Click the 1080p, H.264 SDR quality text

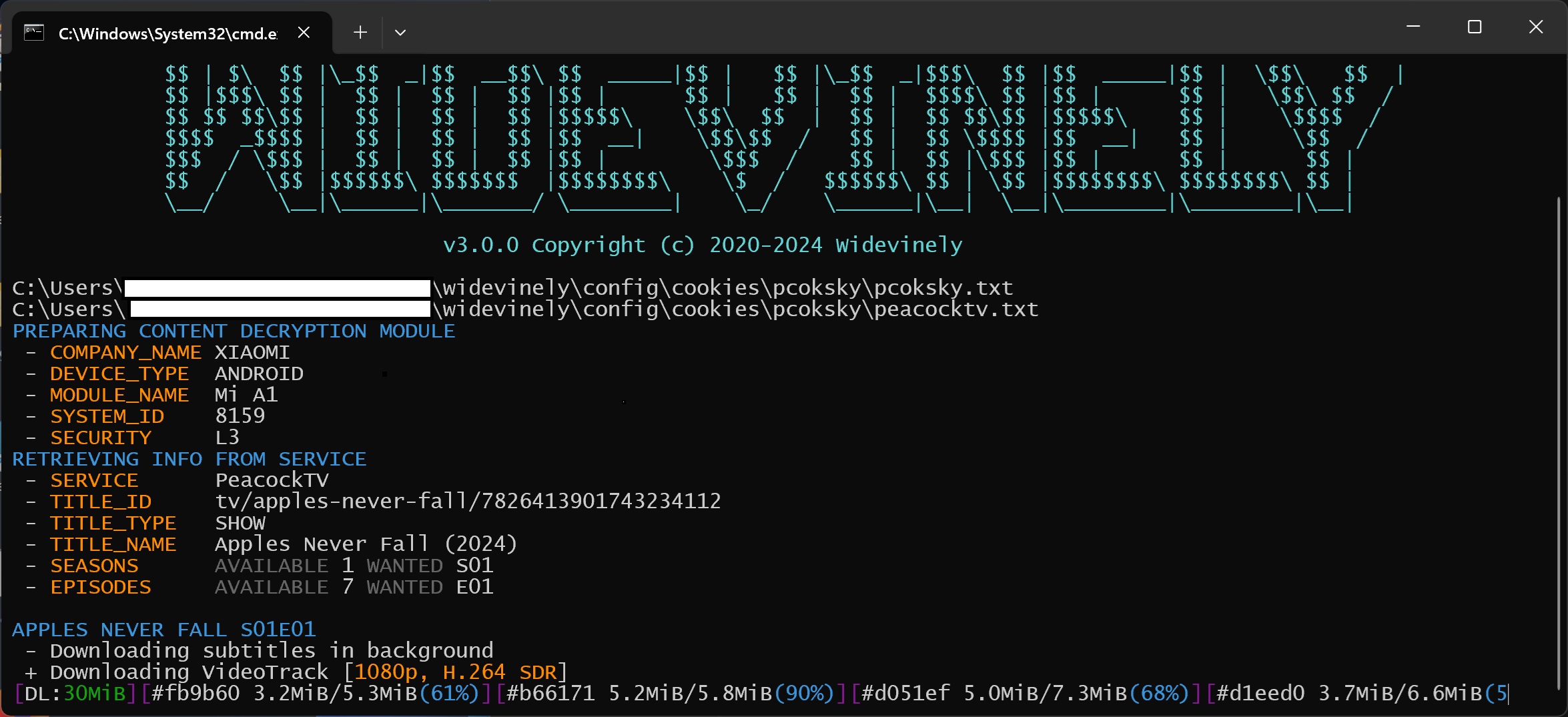coord(455,672)
